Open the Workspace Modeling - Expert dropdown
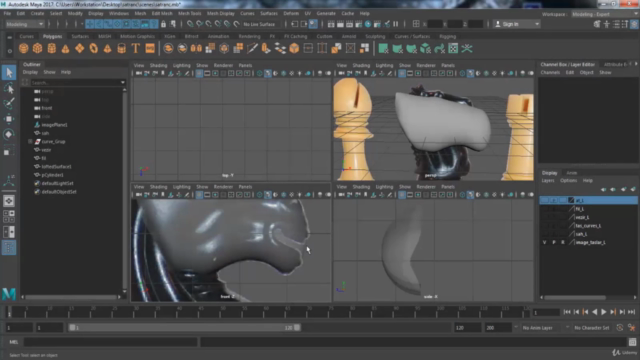640x360 pixels. point(604,14)
